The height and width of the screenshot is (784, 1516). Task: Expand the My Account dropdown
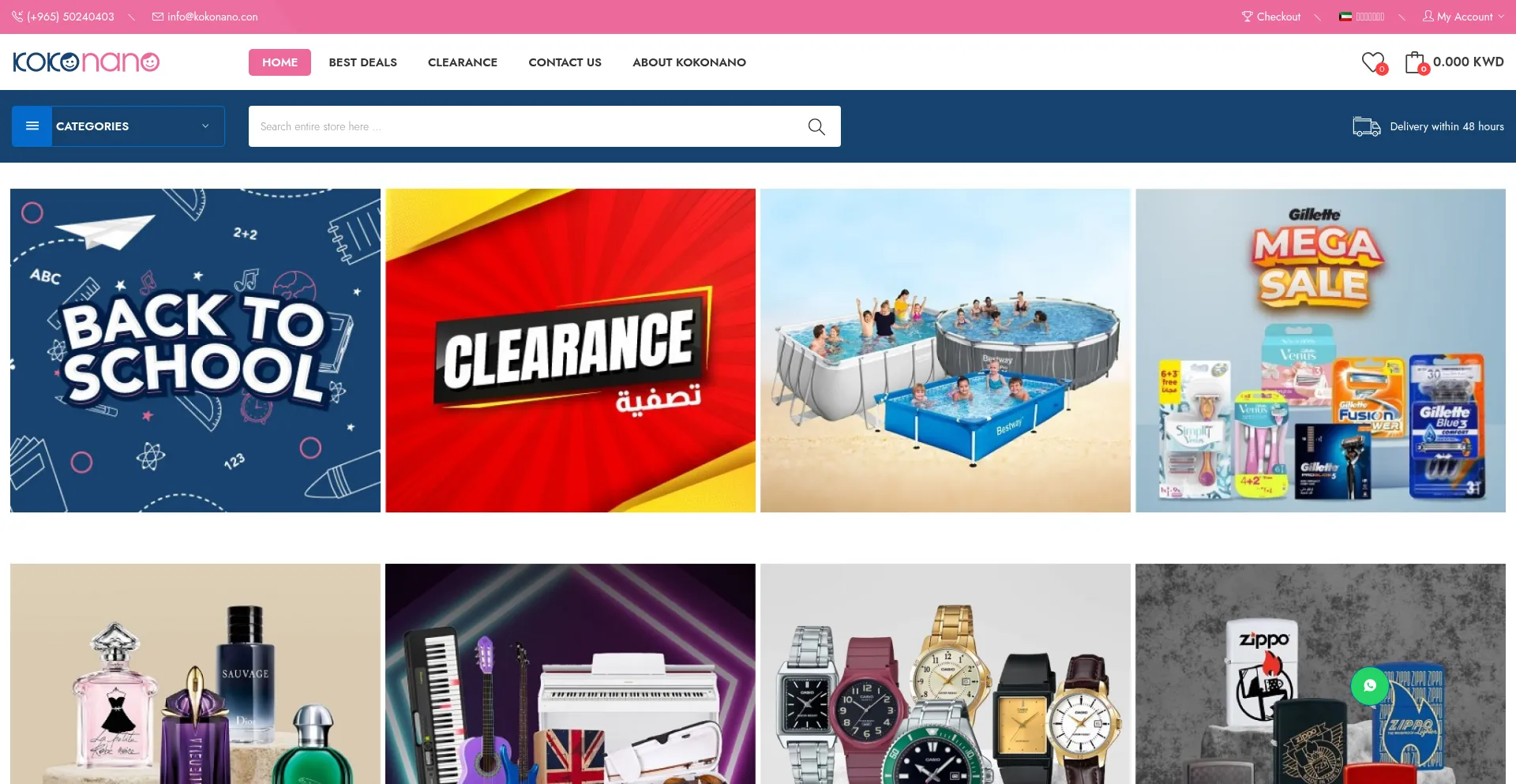click(1463, 17)
